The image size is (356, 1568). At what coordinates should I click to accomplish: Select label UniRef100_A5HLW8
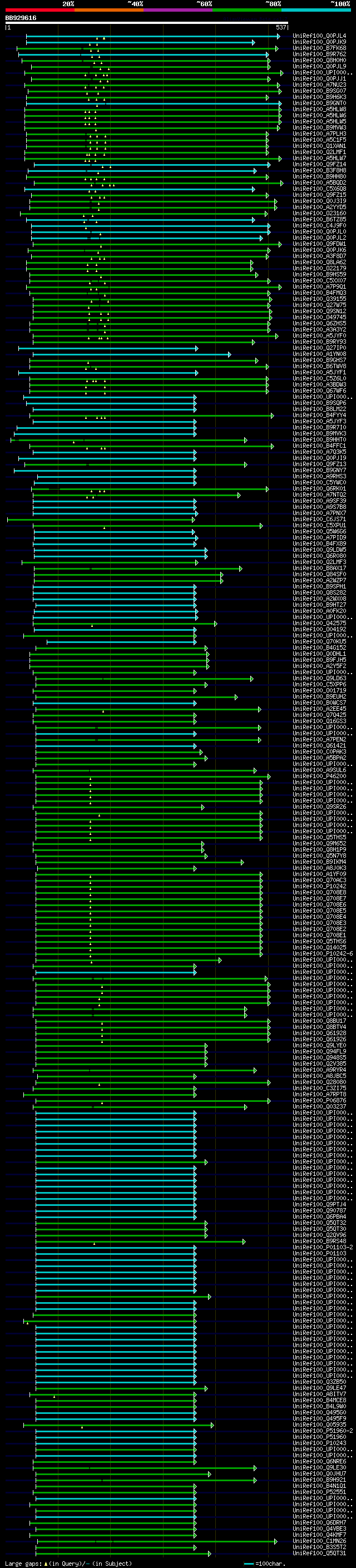coord(319,110)
